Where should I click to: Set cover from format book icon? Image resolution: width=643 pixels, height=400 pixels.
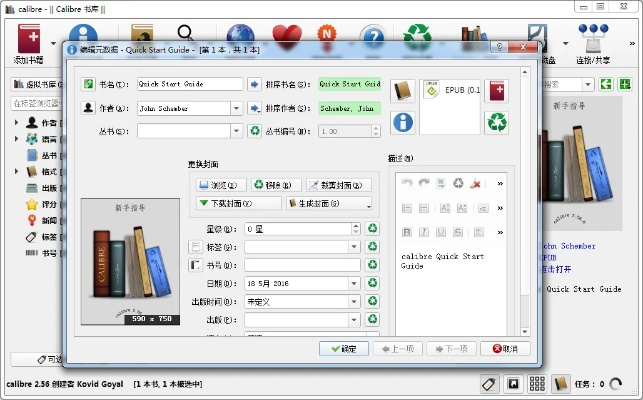click(x=402, y=91)
